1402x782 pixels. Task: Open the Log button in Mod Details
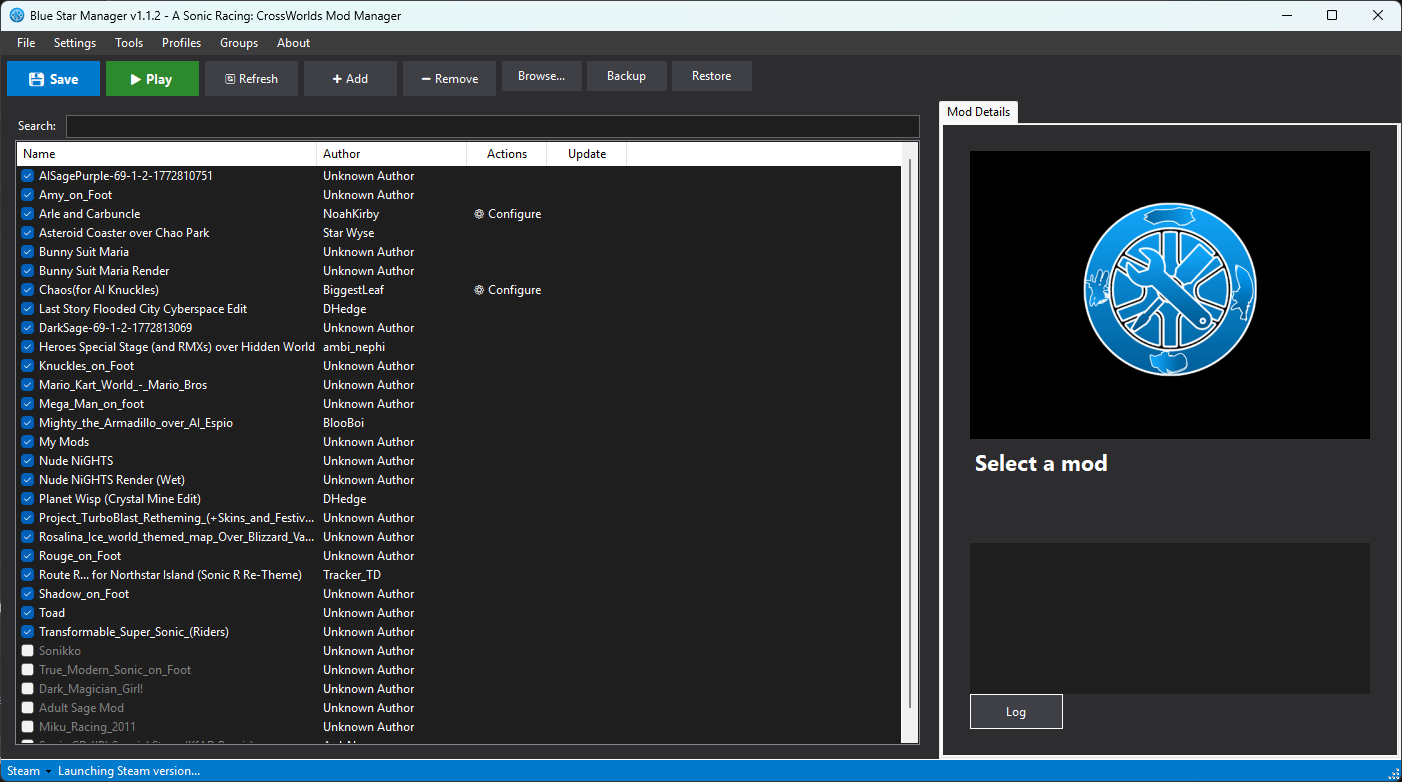1016,712
